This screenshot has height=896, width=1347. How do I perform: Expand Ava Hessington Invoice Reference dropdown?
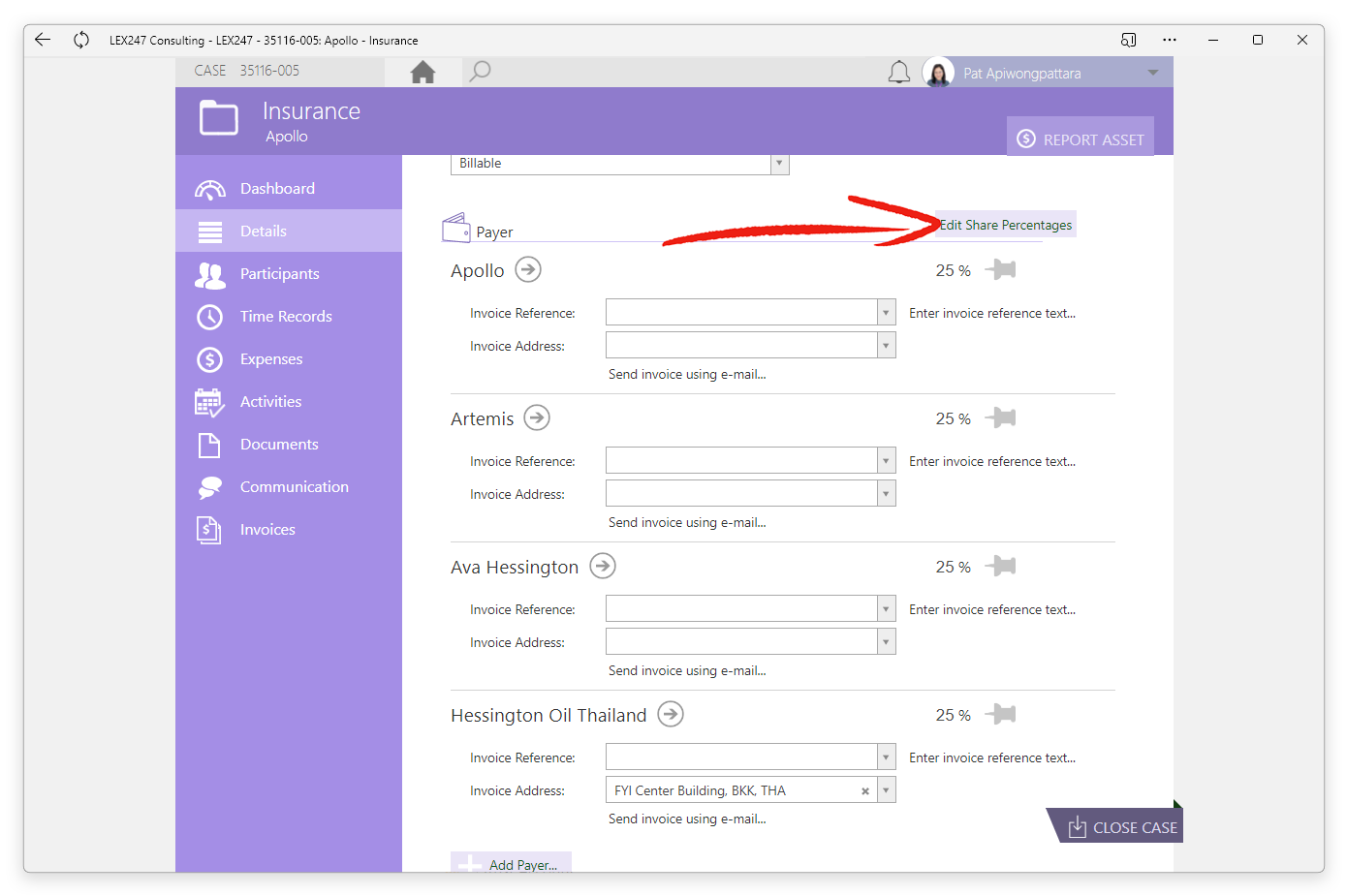[886, 608]
